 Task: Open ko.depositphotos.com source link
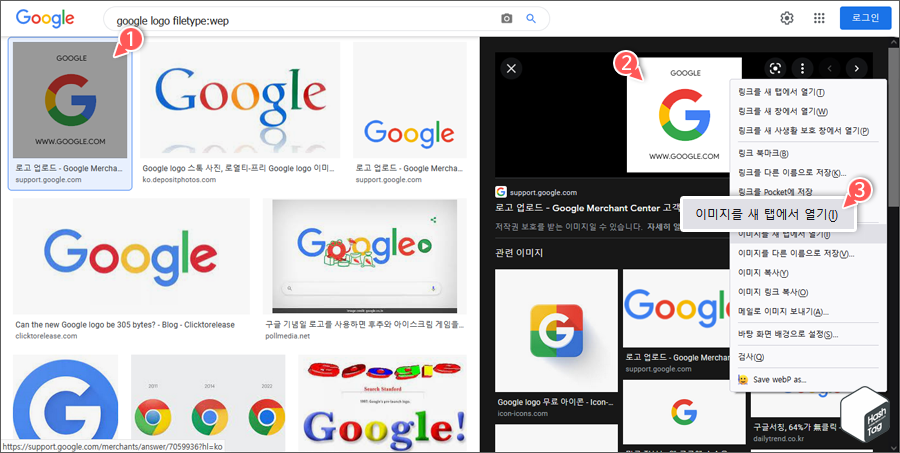179,180
